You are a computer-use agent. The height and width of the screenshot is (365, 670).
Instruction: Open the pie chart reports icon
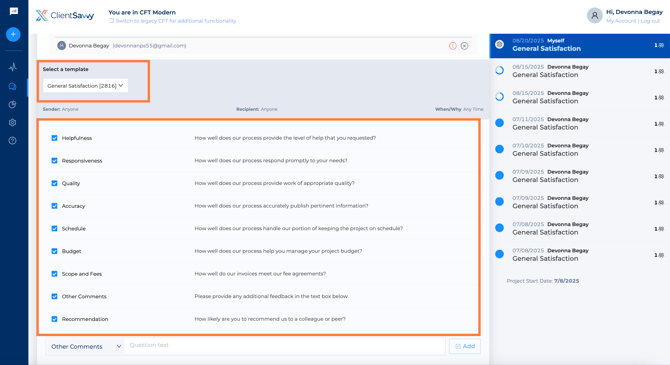pos(12,105)
